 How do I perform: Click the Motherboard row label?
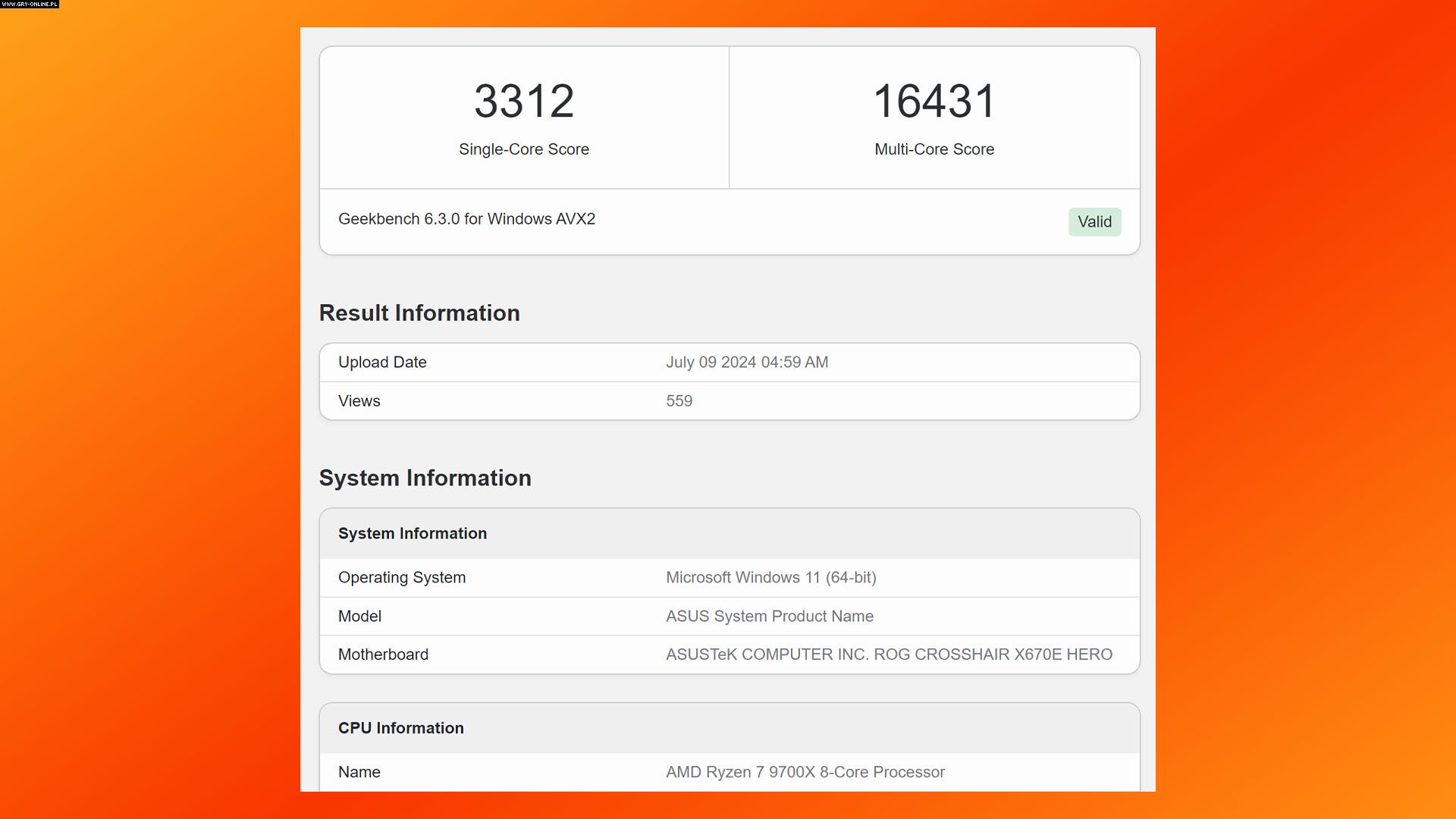(383, 654)
